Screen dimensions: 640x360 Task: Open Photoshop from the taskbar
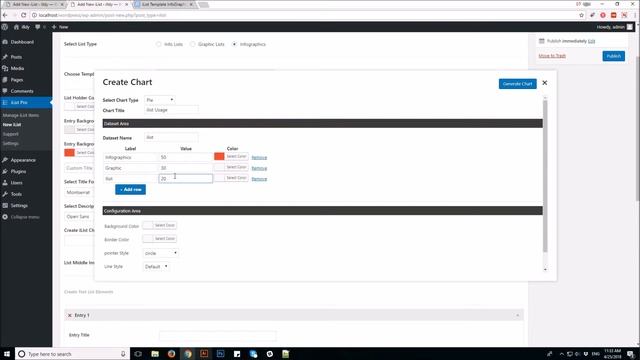click(220, 354)
